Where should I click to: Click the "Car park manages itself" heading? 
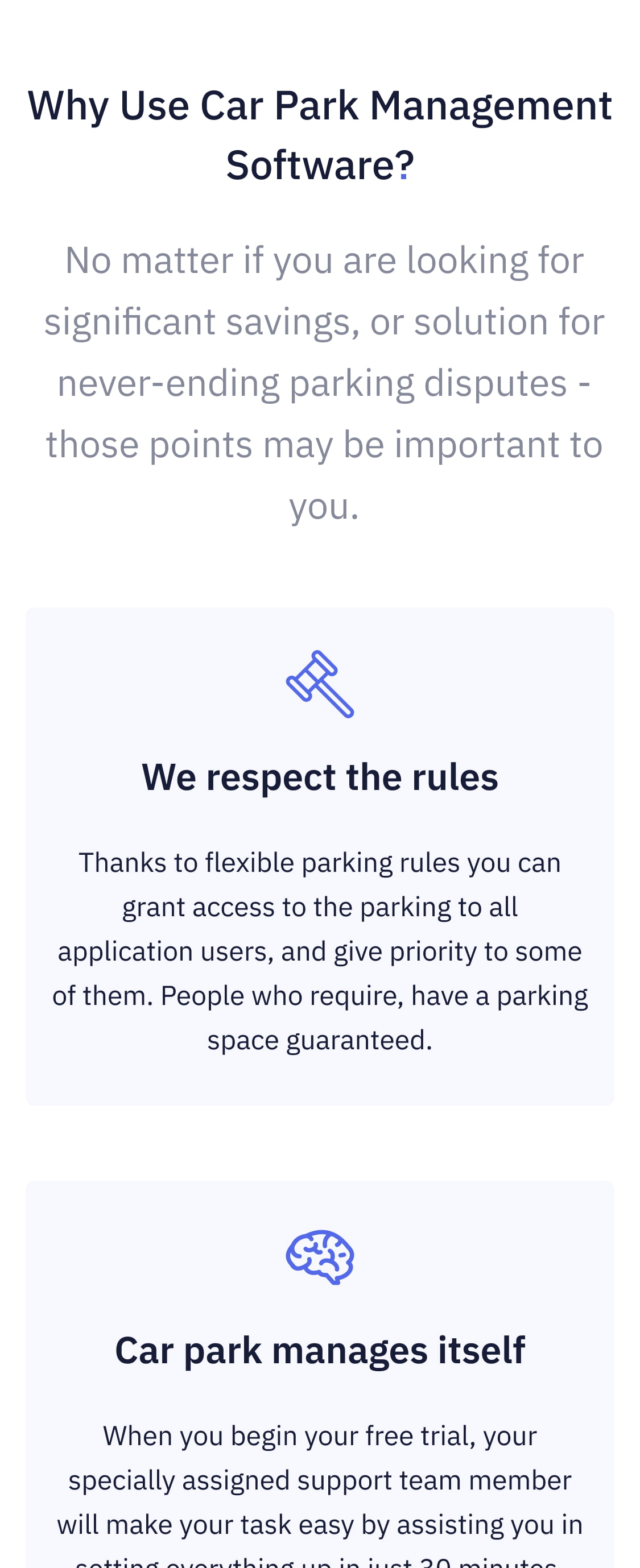click(320, 1350)
